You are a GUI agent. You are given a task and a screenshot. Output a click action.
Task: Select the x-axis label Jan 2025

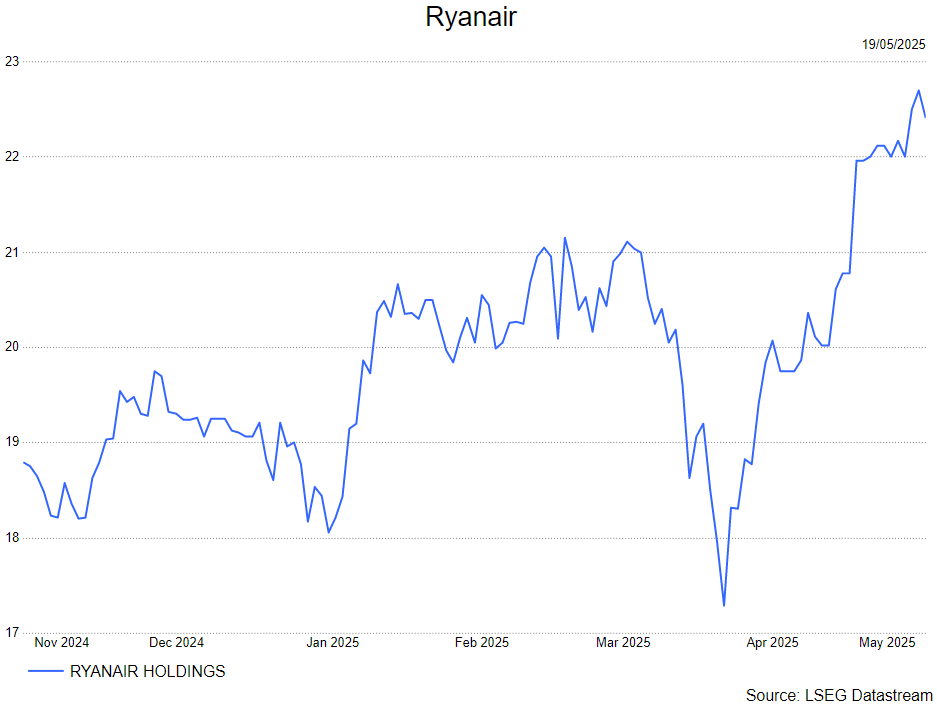[x=333, y=642]
